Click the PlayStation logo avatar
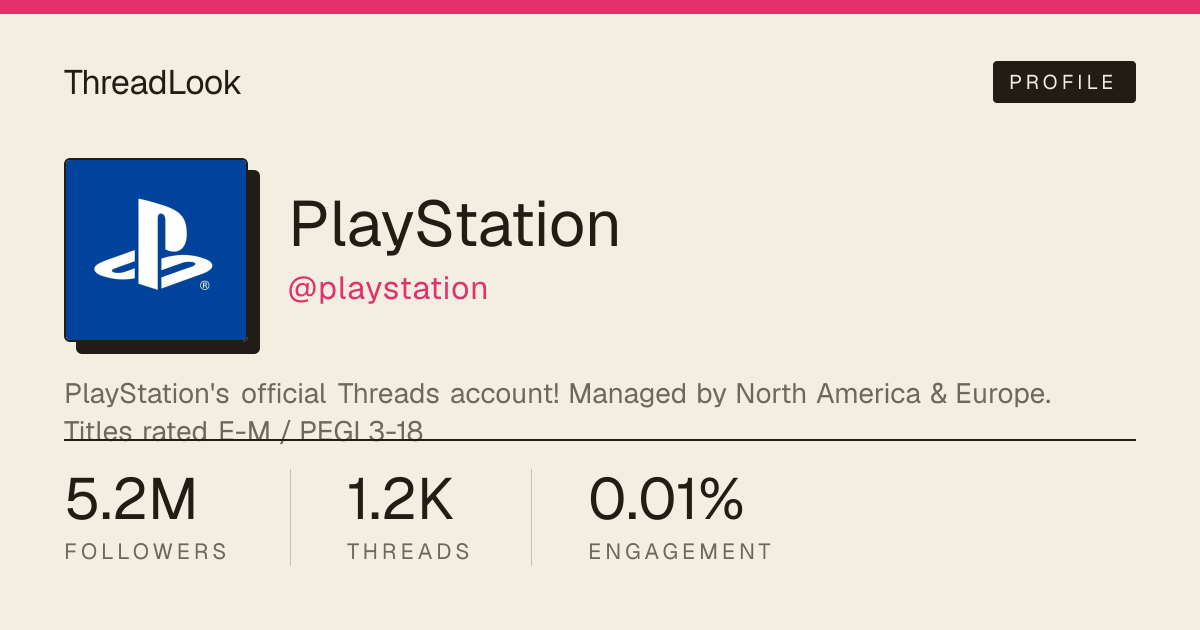 [156, 250]
